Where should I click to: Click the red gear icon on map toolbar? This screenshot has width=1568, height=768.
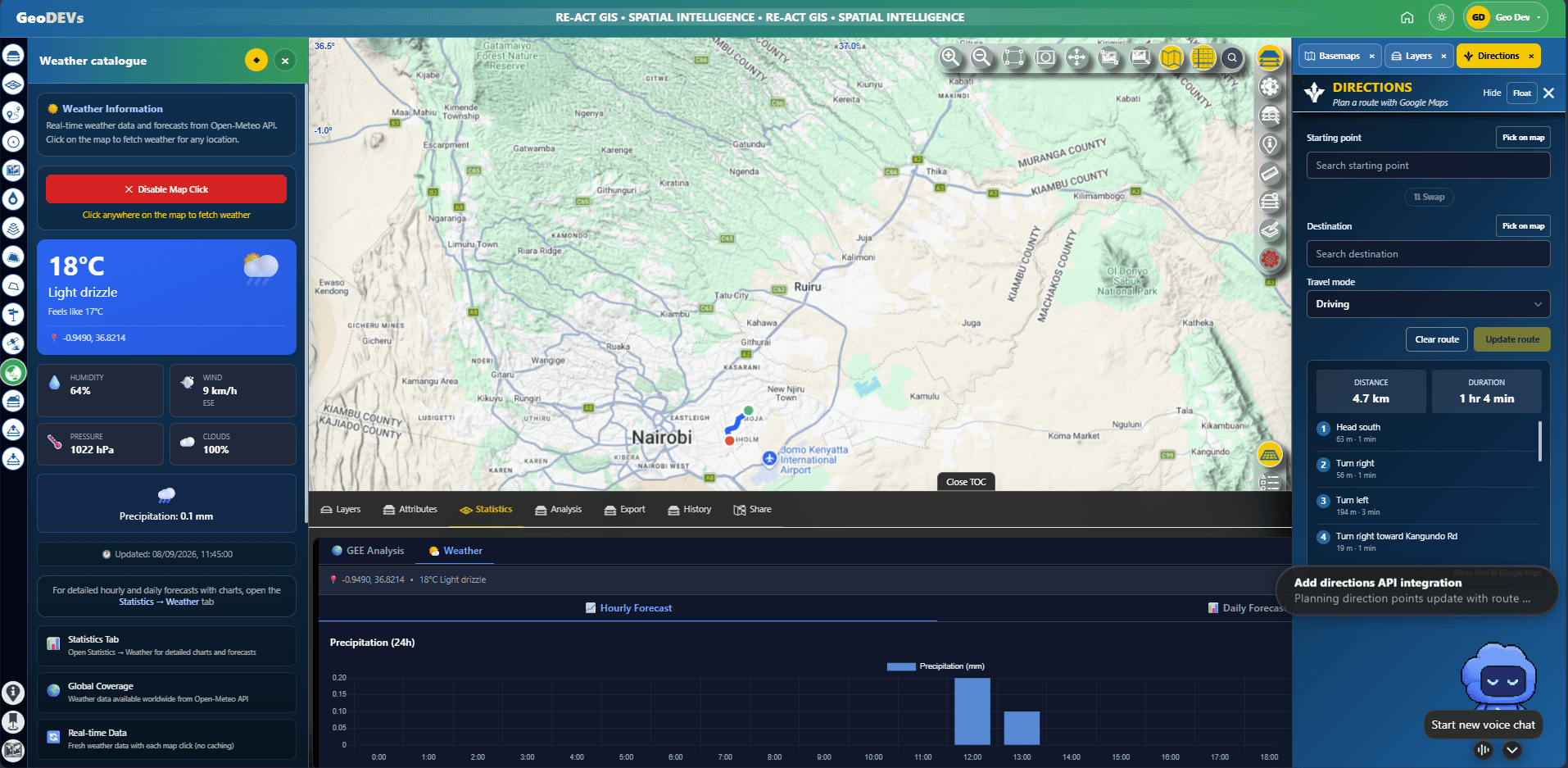coord(1270,259)
